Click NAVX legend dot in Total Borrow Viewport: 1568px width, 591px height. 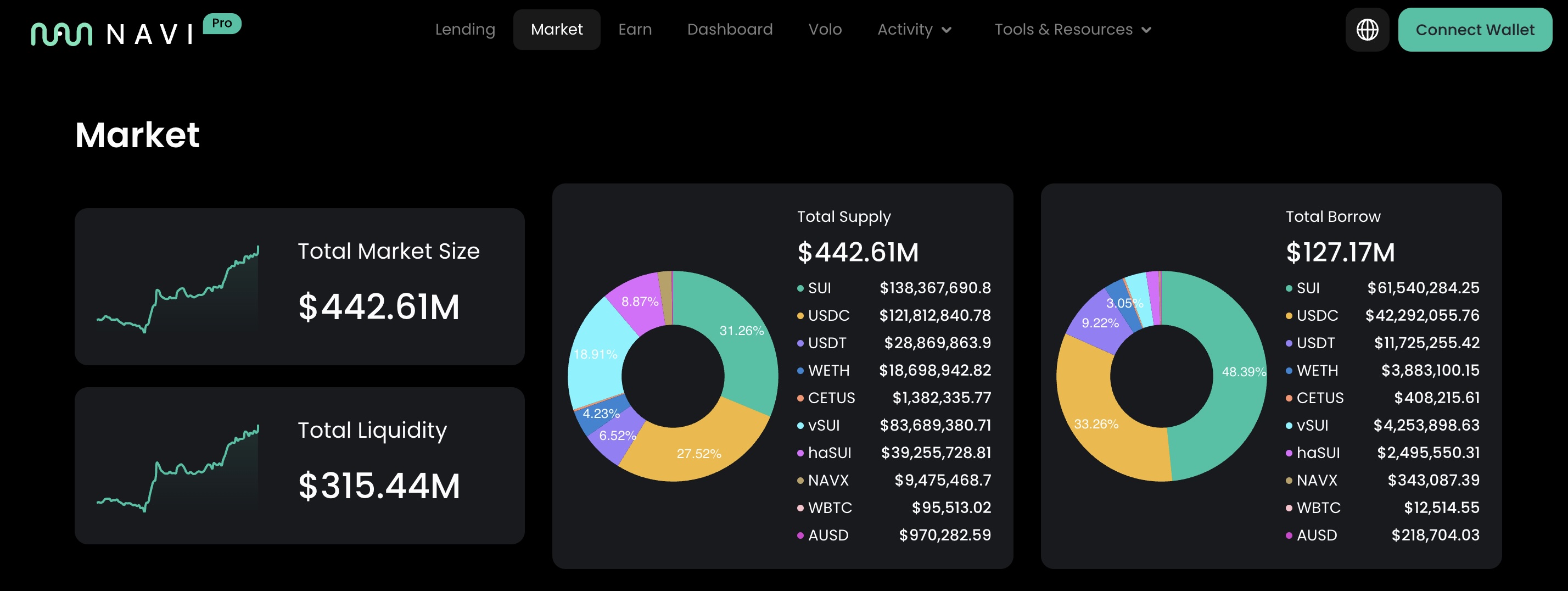(x=1289, y=481)
